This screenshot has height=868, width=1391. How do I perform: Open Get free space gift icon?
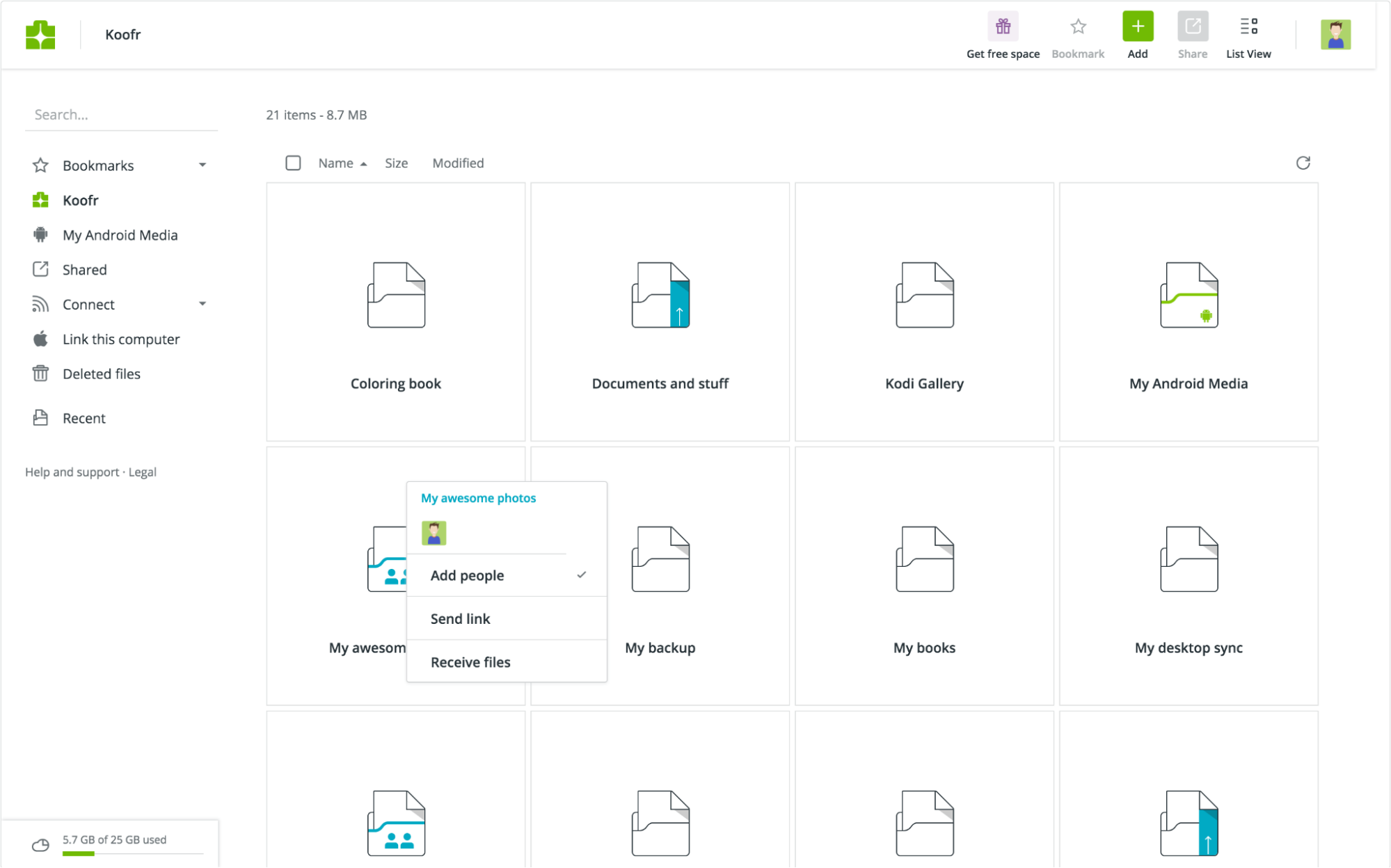pos(1003,26)
